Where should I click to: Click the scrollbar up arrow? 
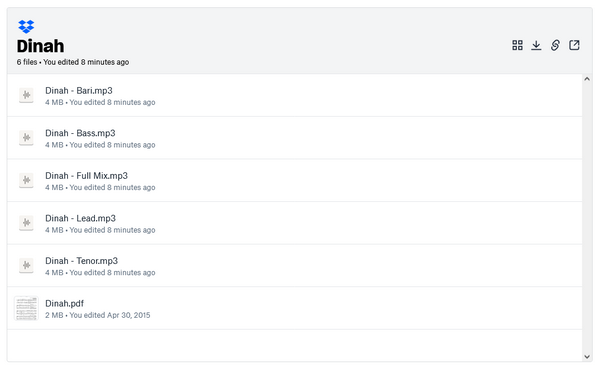click(x=587, y=79)
